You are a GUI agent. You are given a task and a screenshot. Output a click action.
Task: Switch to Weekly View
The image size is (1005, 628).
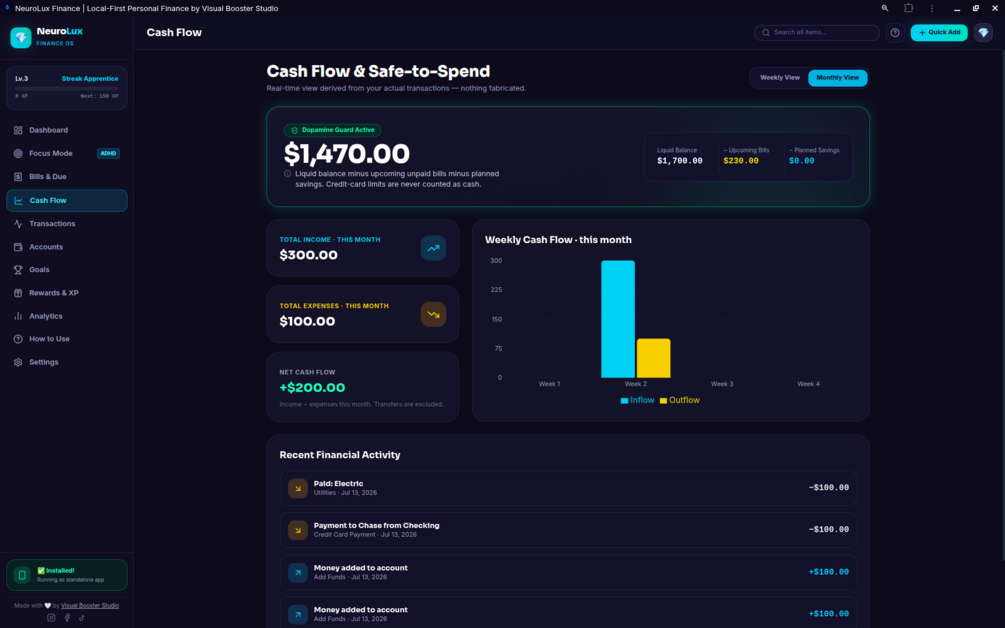(779, 78)
